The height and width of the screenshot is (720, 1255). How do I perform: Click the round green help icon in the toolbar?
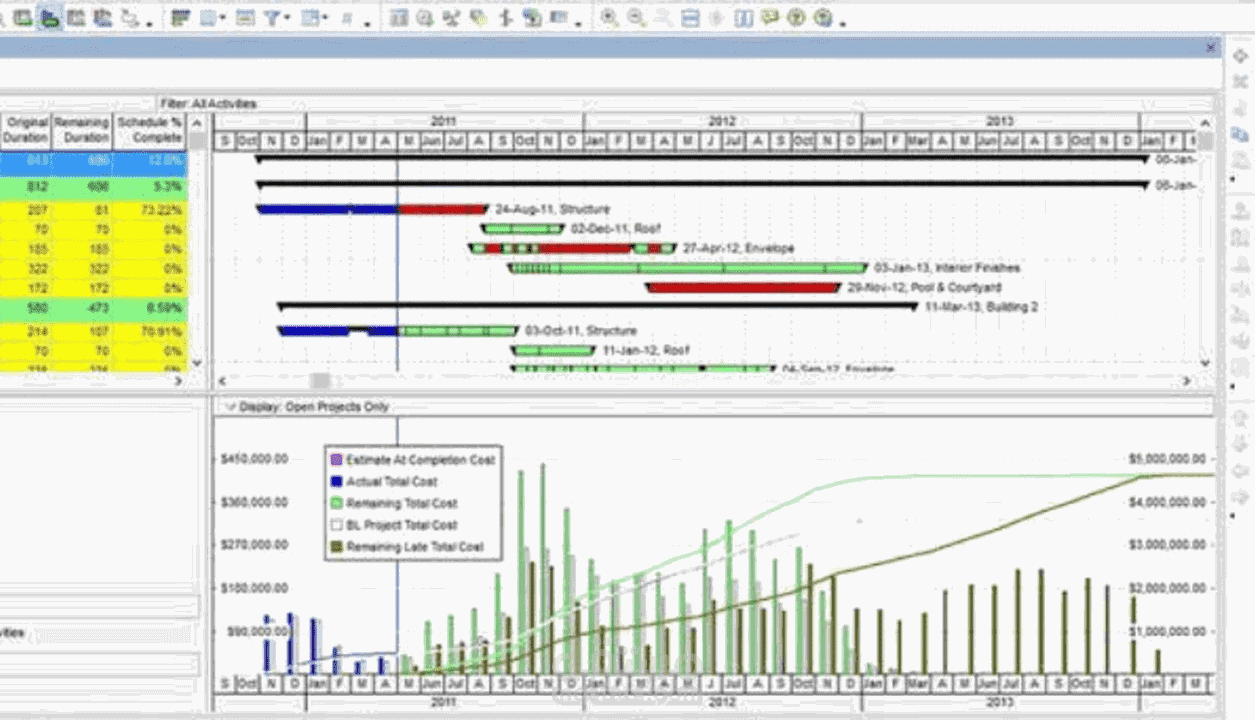tap(796, 18)
